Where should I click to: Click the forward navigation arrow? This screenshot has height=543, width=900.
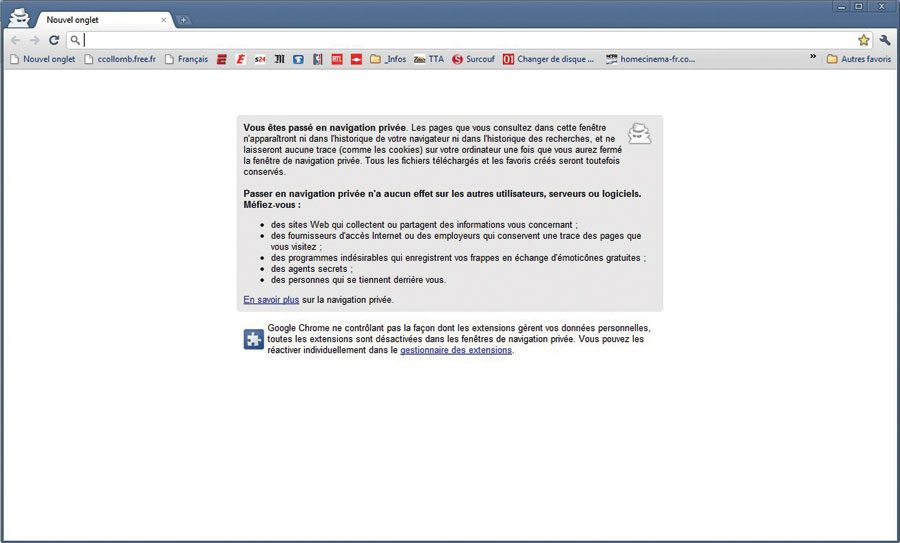[34, 40]
